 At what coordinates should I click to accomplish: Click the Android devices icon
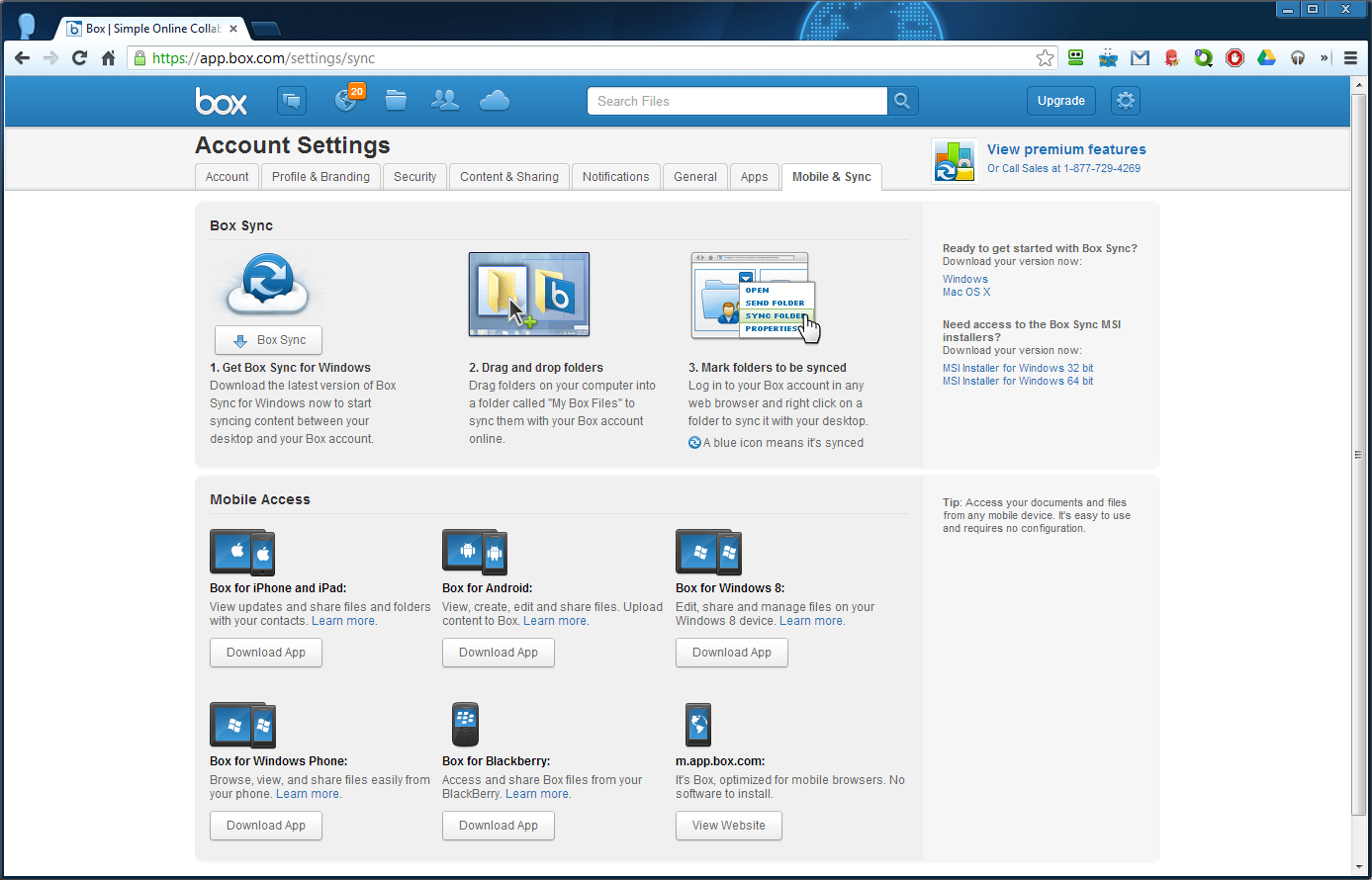pyautogui.click(x=475, y=553)
